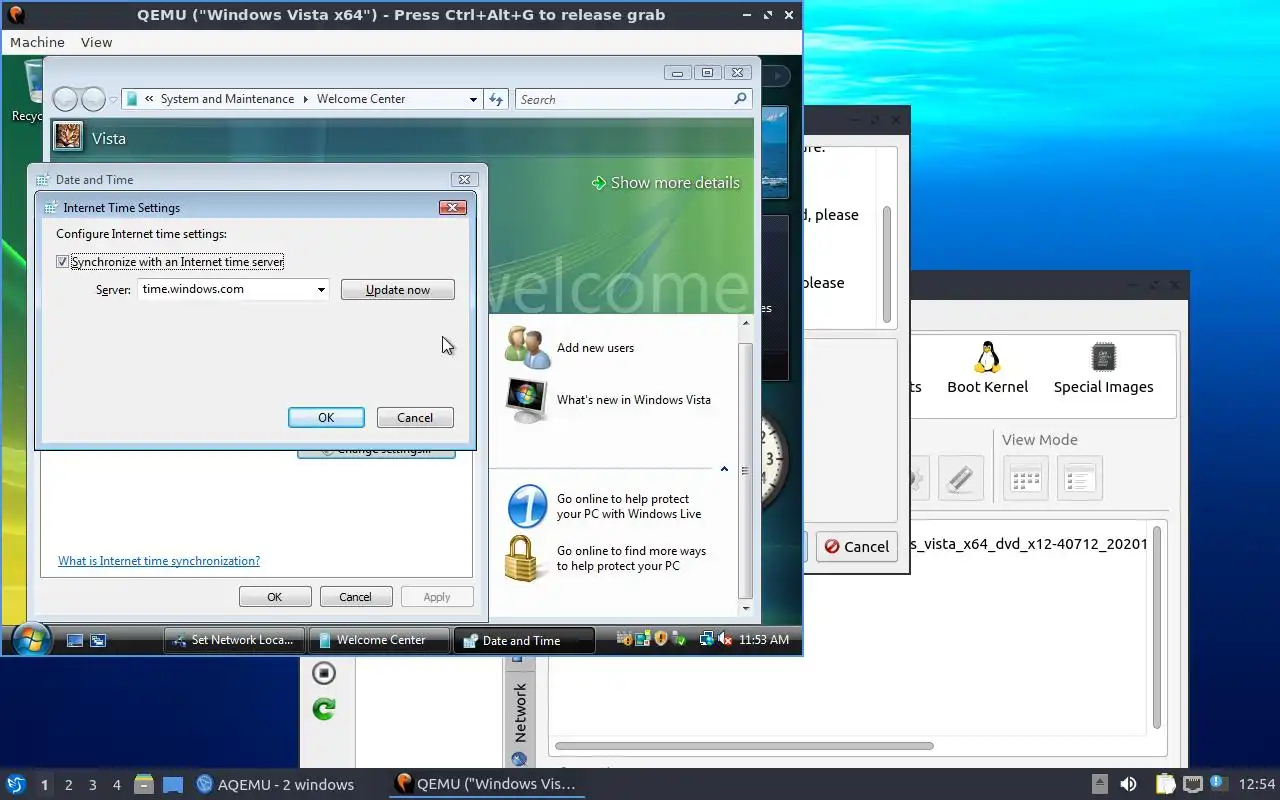Click the eject removable media tray icon
The width and height of the screenshot is (1280, 800).
point(1099,784)
